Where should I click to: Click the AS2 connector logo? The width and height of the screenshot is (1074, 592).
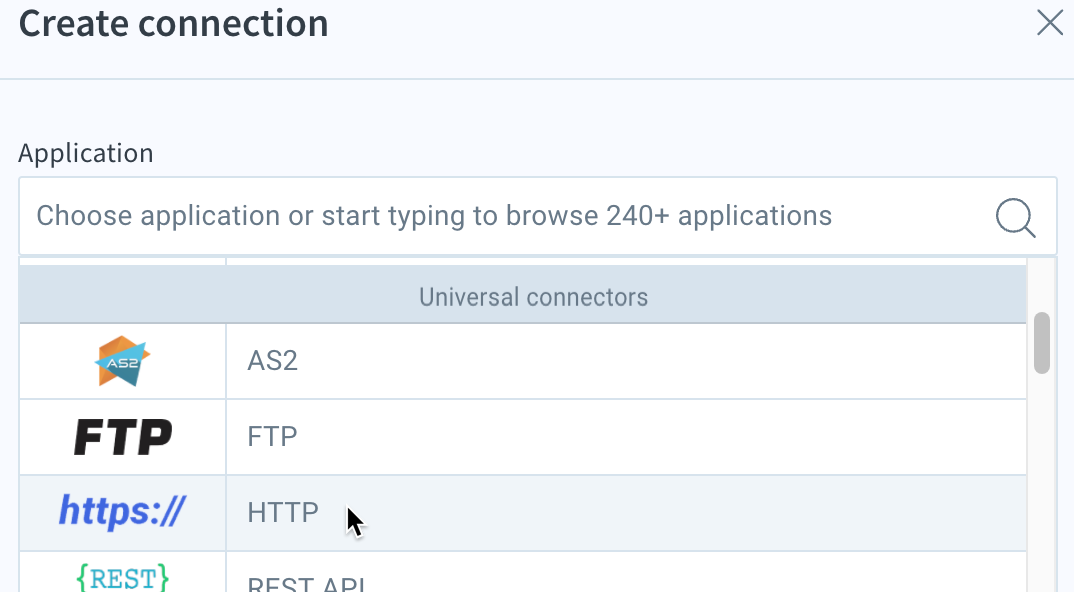click(x=123, y=361)
